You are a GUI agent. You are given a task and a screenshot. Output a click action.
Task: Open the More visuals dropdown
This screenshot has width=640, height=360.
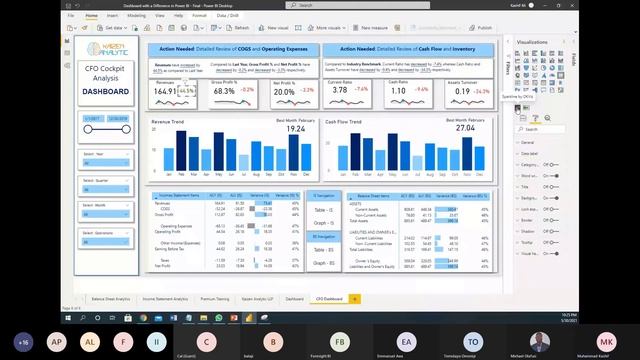(326, 28)
